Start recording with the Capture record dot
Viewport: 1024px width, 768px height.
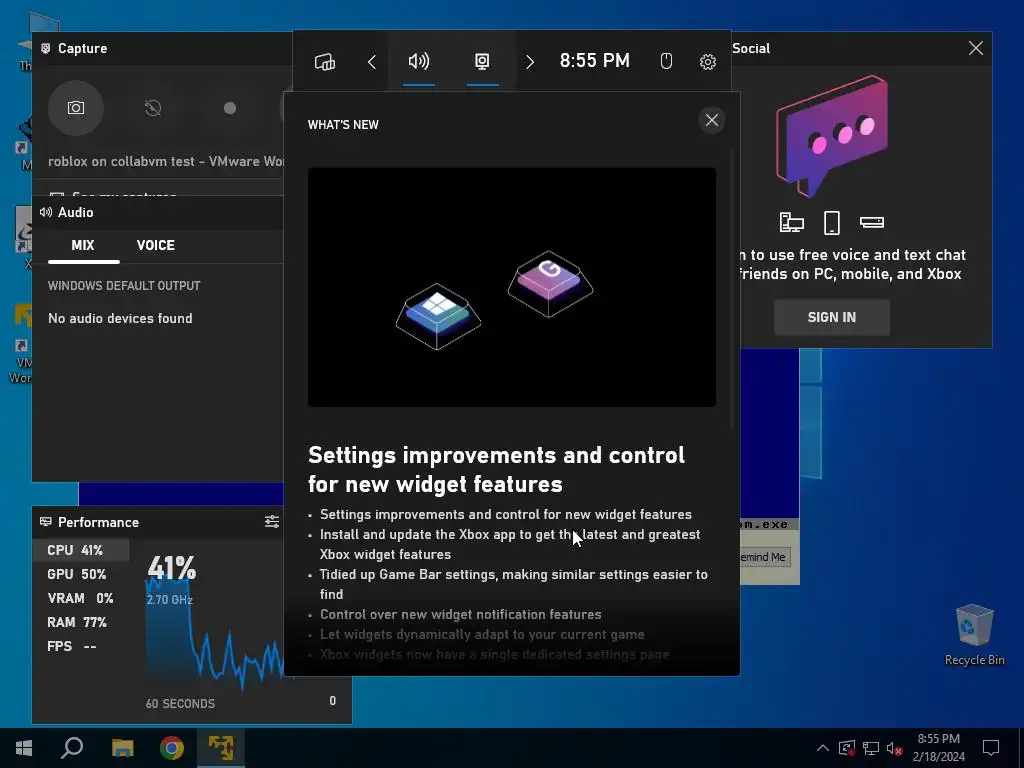230,108
